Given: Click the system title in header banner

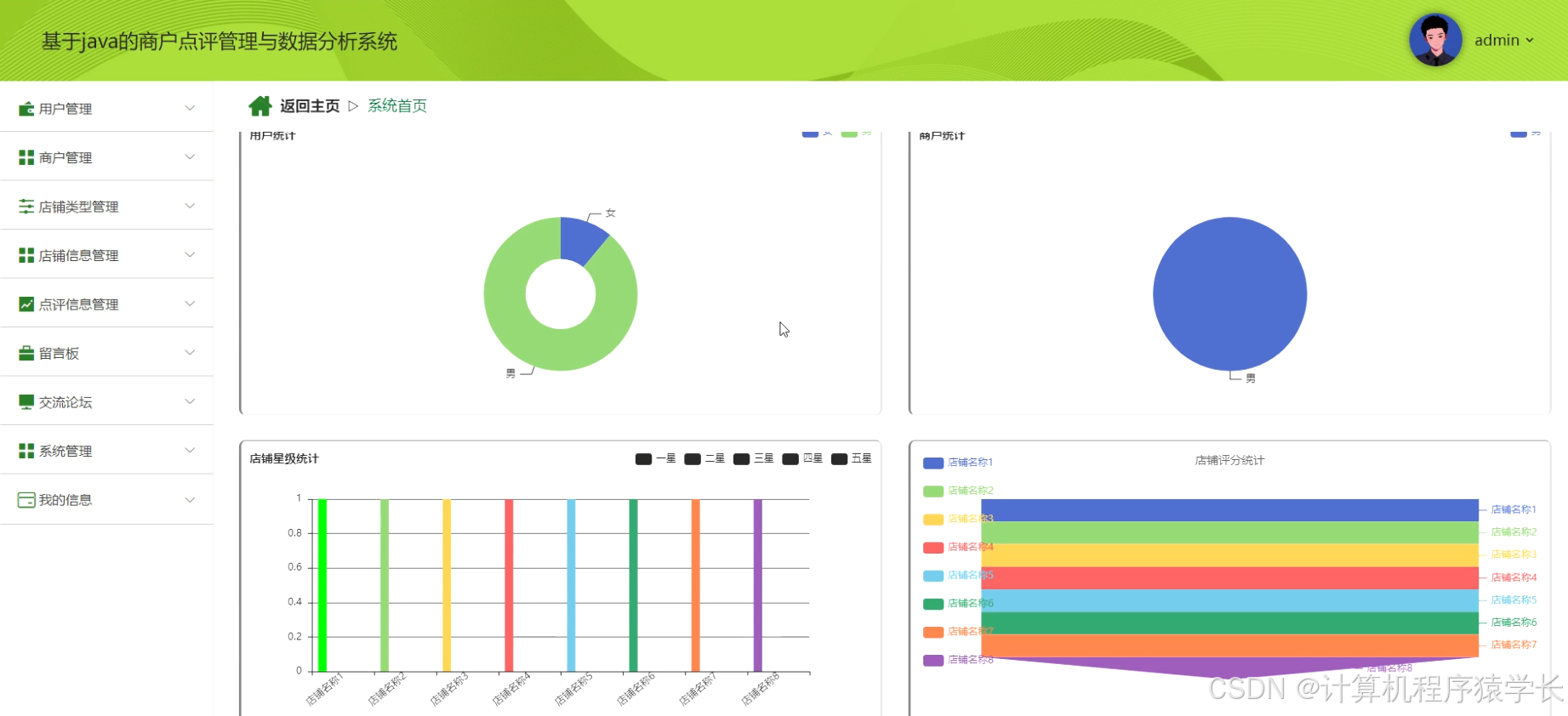Looking at the screenshot, I should pyautogui.click(x=220, y=41).
